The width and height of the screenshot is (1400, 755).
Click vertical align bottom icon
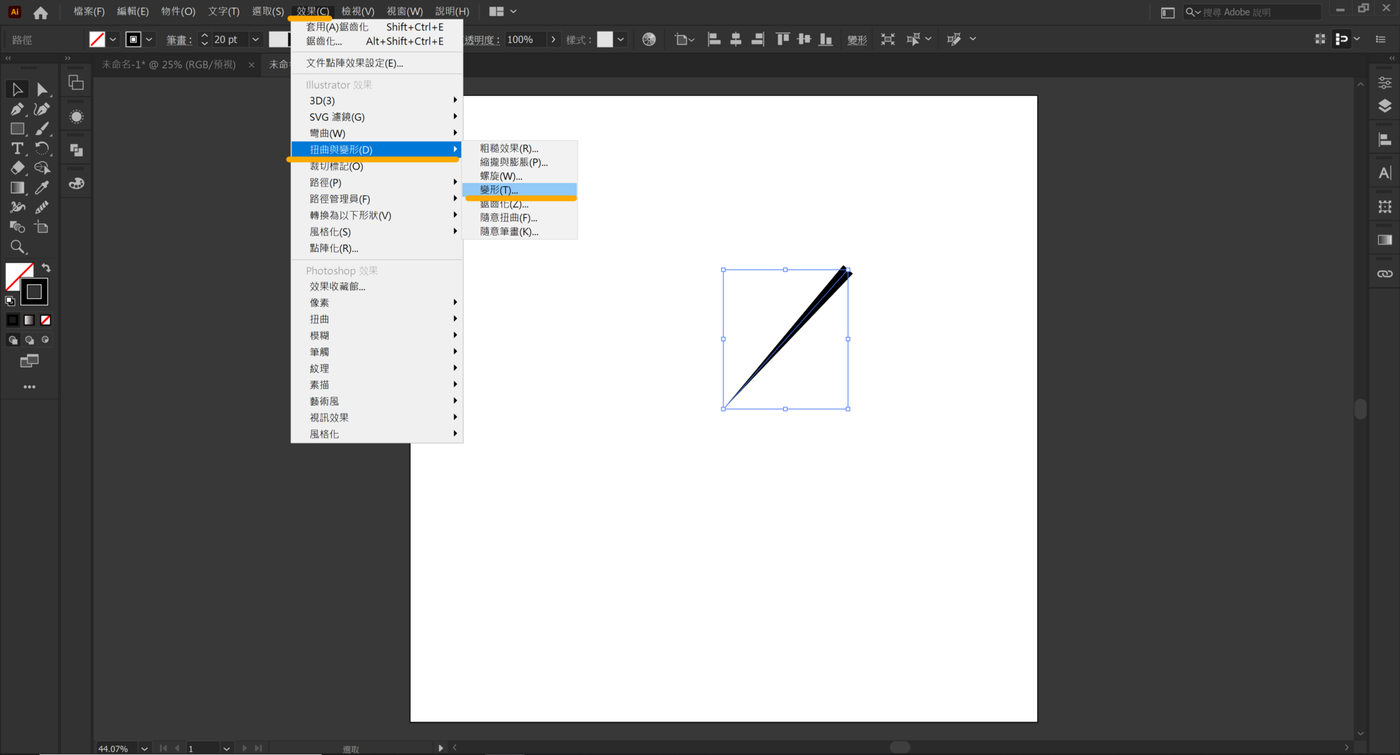[x=826, y=39]
